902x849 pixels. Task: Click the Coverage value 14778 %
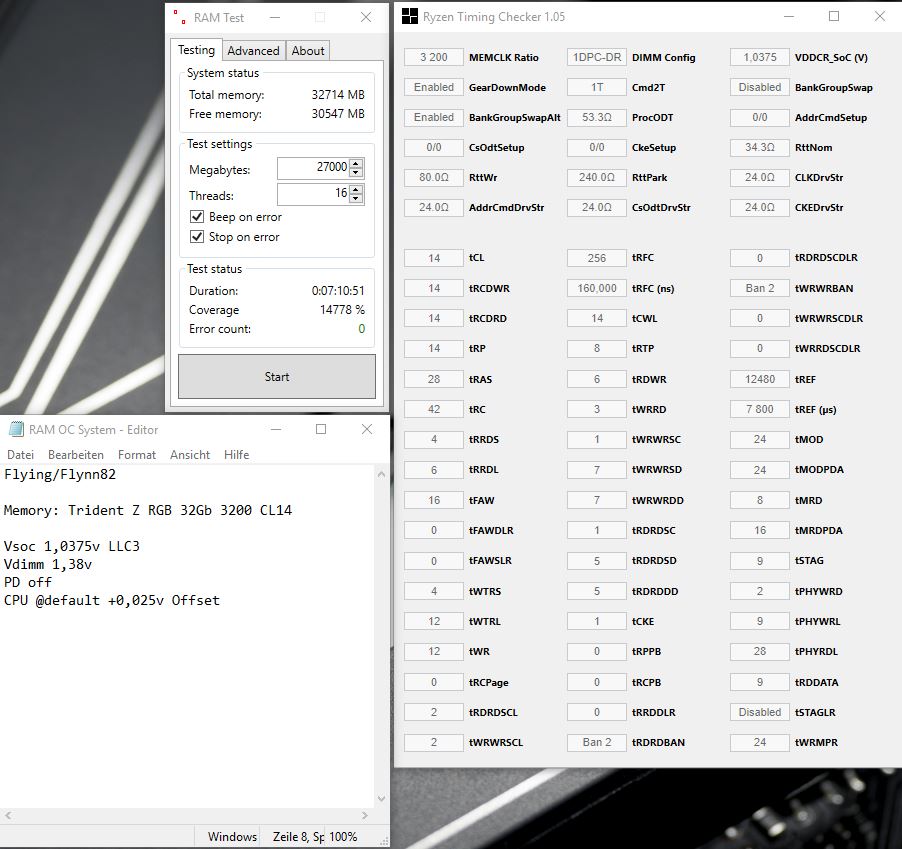pos(342,310)
